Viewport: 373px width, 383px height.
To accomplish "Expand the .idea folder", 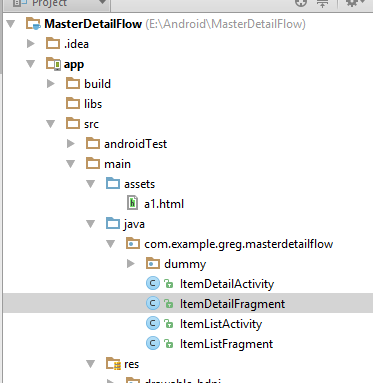I will coord(31,44).
